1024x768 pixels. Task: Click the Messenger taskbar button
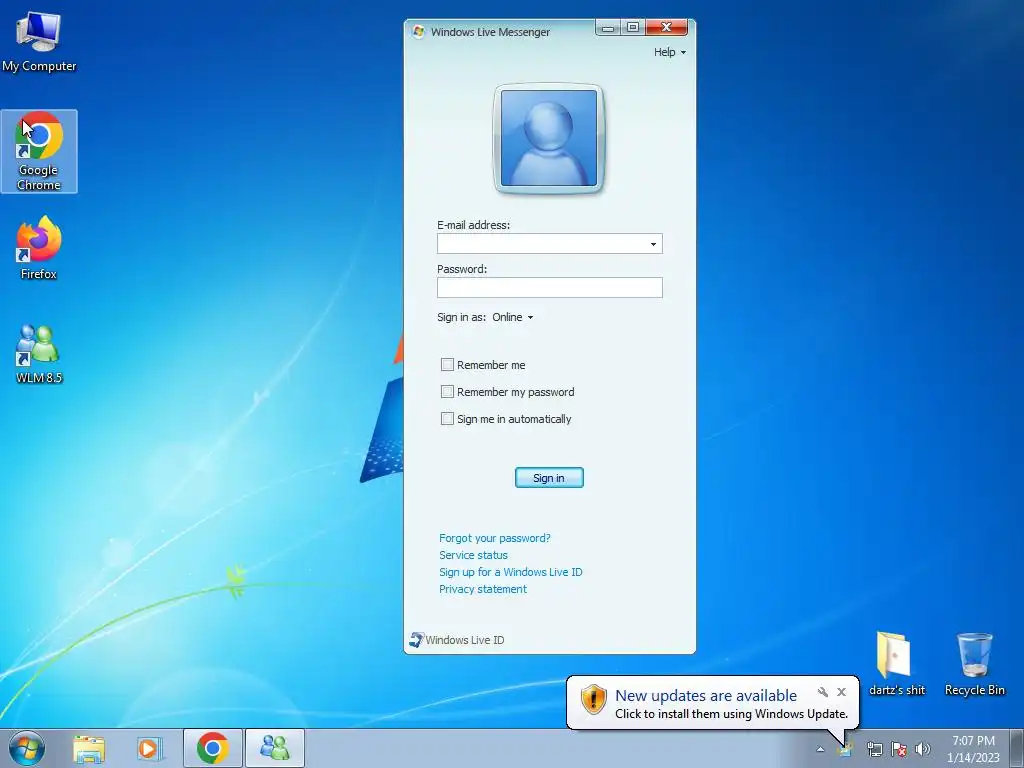coord(274,748)
